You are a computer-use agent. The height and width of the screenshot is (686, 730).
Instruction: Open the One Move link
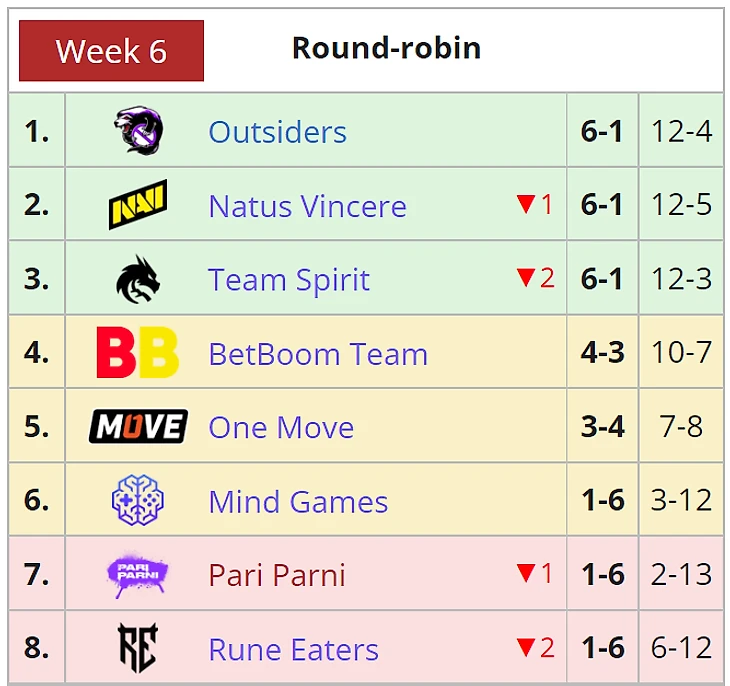point(281,428)
